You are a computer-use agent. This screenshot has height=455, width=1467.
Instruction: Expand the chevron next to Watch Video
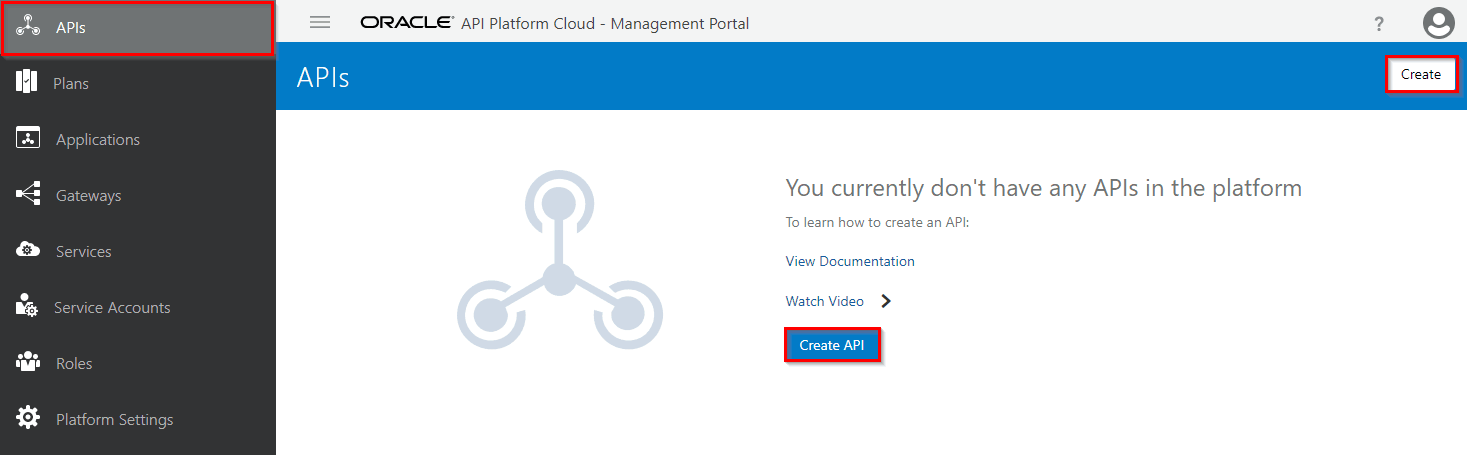[886, 301]
